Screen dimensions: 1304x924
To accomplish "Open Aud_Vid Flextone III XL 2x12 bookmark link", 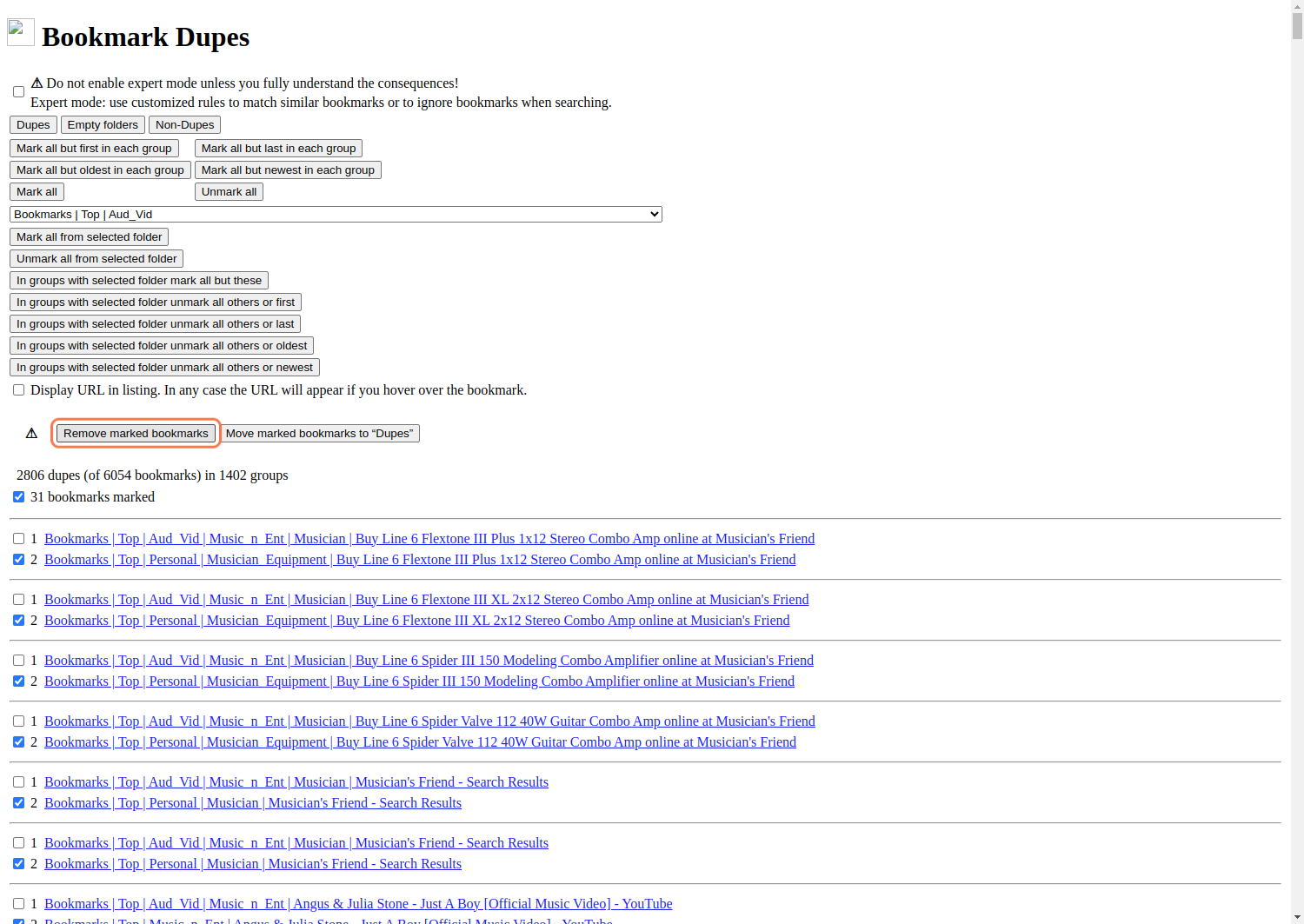I will pos(427,600).
